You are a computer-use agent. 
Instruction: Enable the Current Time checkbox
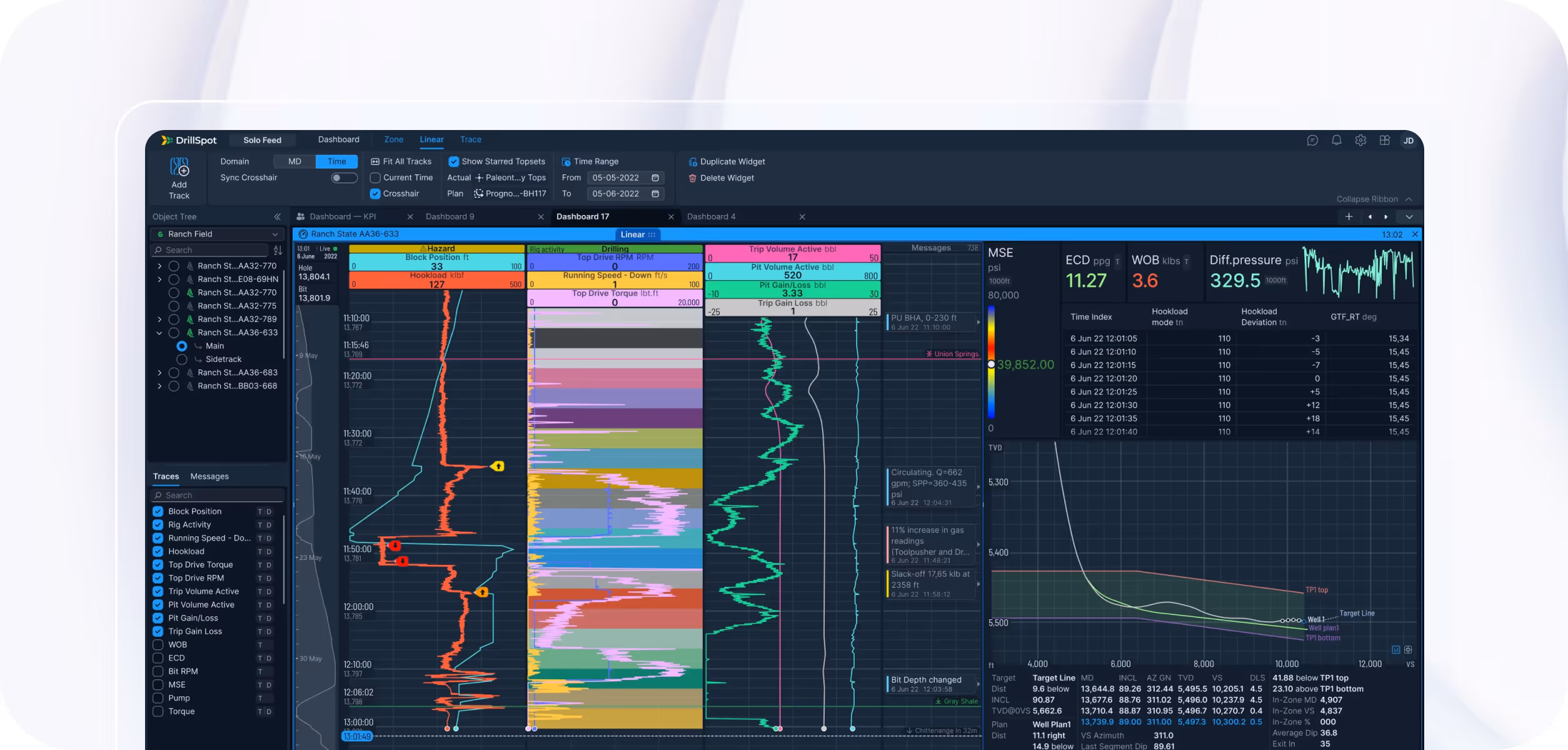(375, 178)
